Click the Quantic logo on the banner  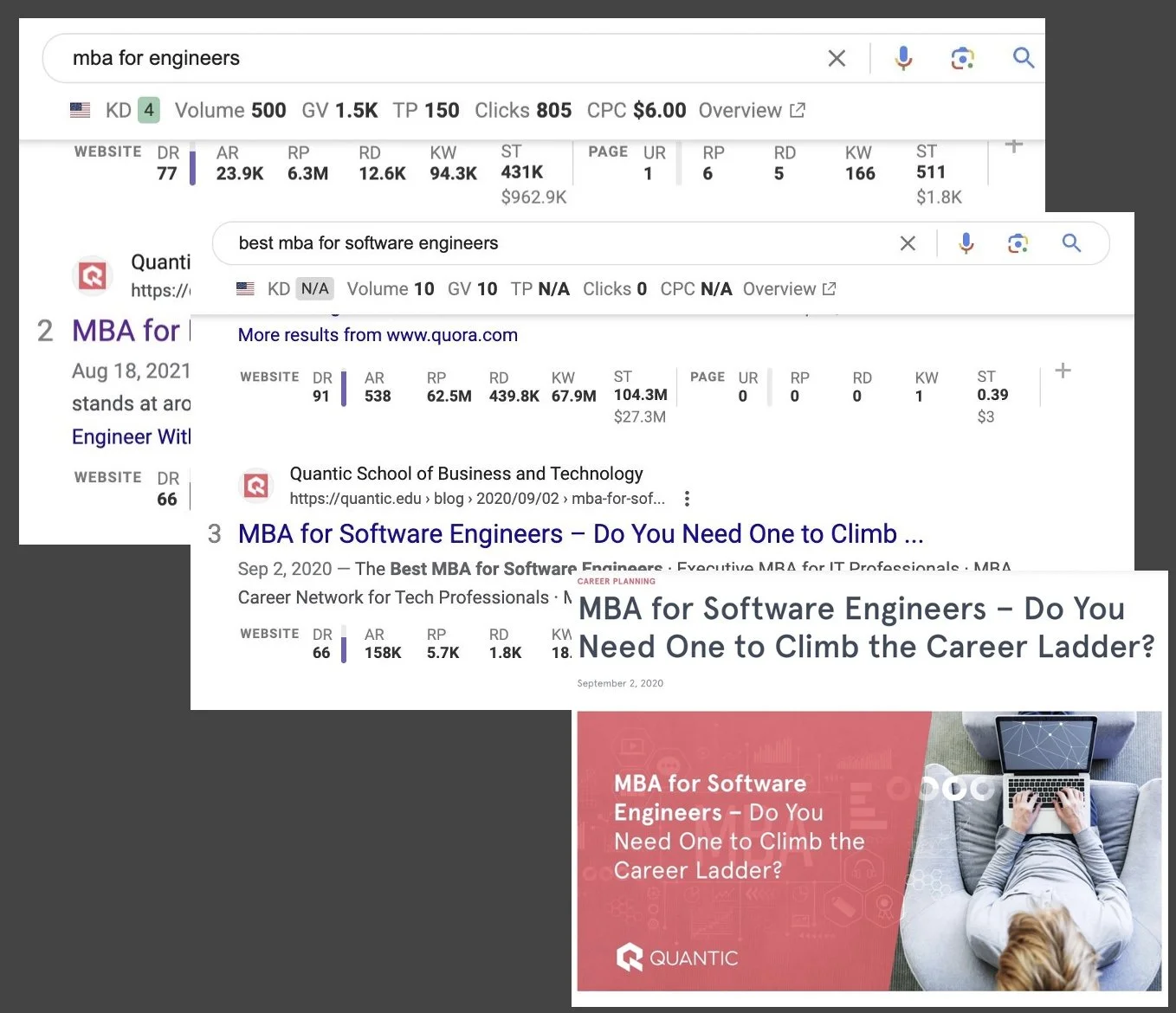[677, 958]
